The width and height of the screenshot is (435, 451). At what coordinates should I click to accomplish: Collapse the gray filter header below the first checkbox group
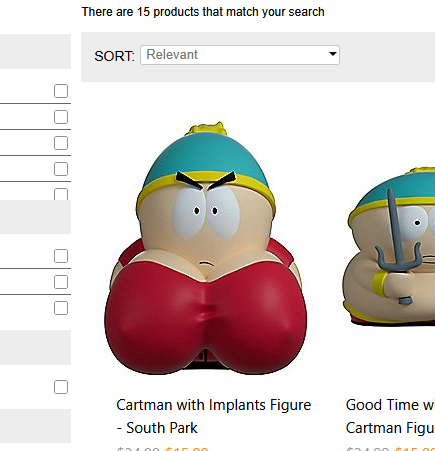(35, 217)
